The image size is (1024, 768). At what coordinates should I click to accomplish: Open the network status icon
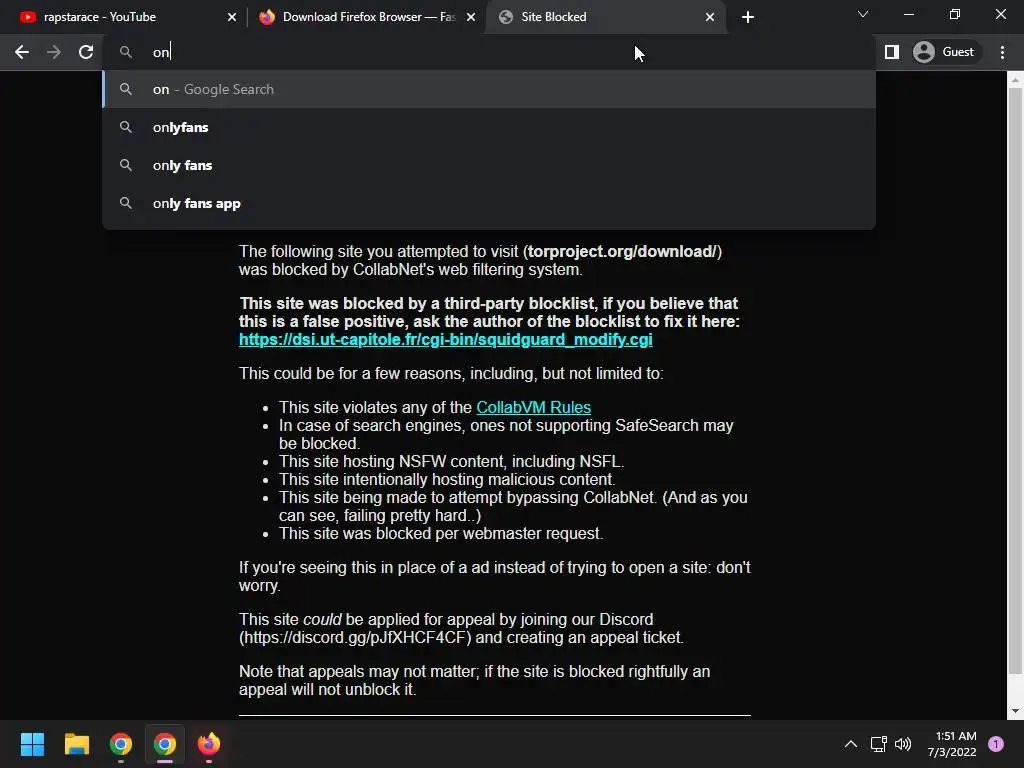878,744
